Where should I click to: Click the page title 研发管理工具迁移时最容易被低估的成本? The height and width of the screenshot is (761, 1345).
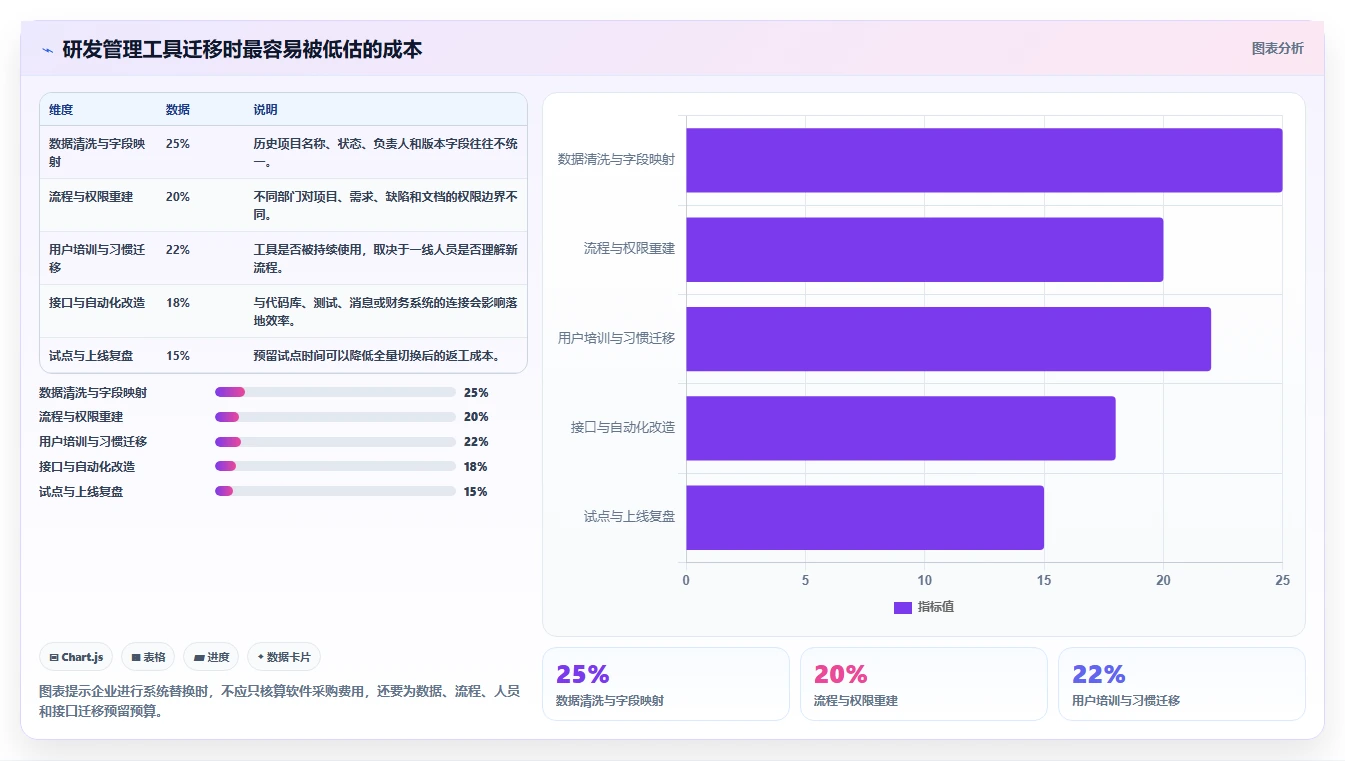pyautogui.click(x=242, y=49)
